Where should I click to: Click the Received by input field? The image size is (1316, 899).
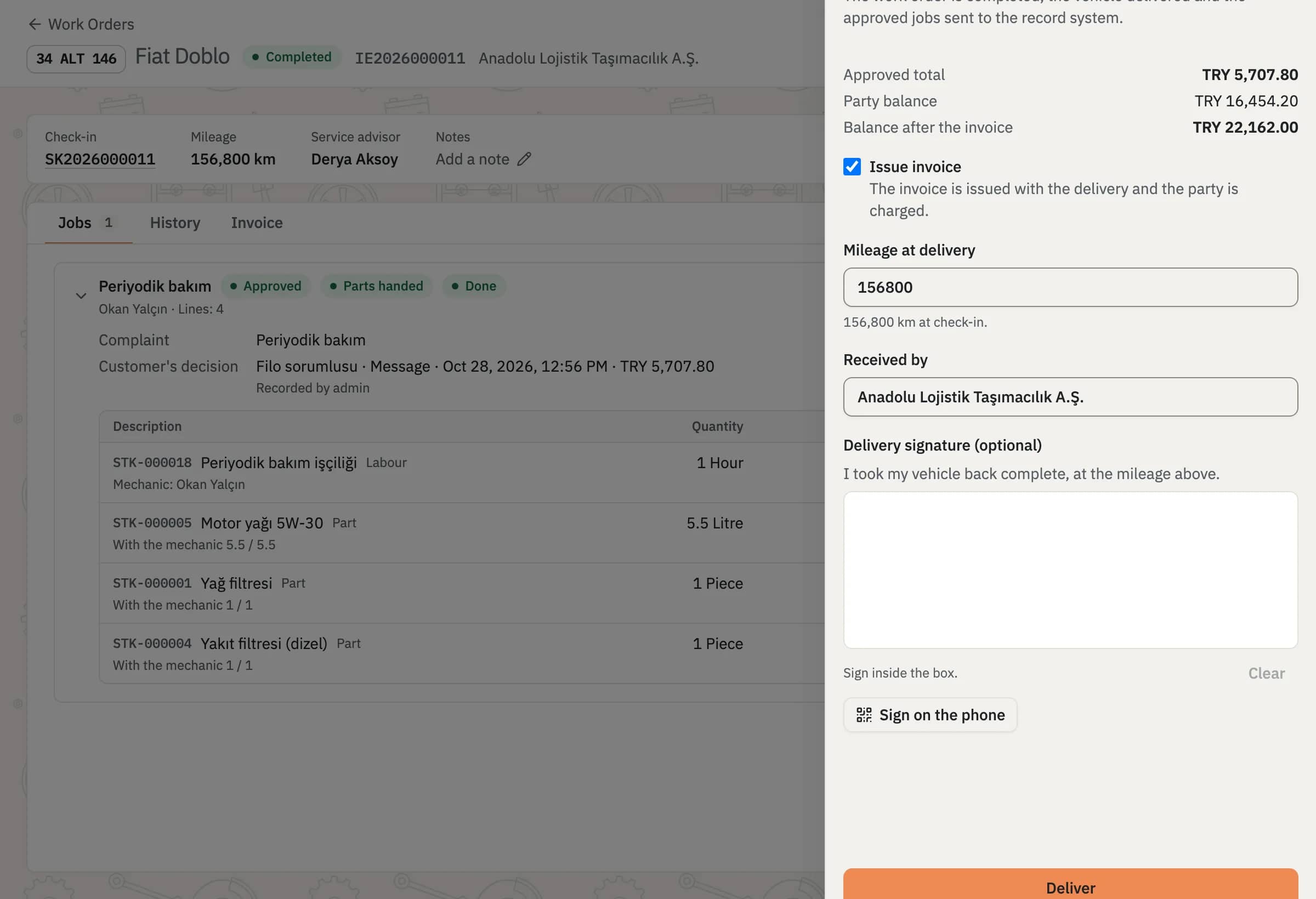(1070, 397)
